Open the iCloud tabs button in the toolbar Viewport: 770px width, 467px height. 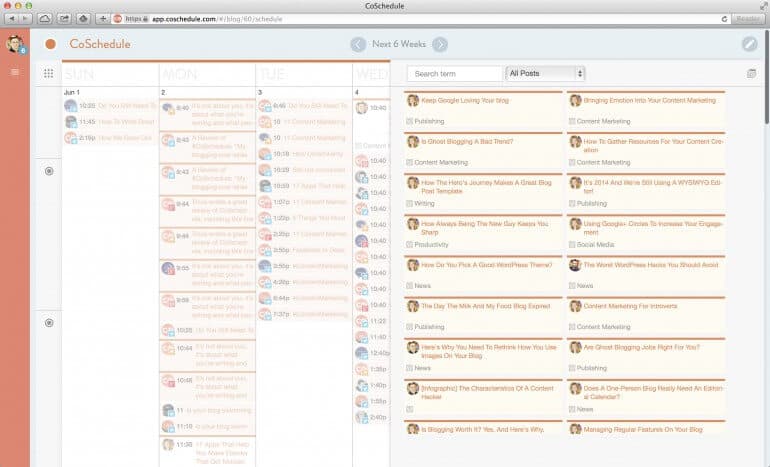tap(45, 19)
